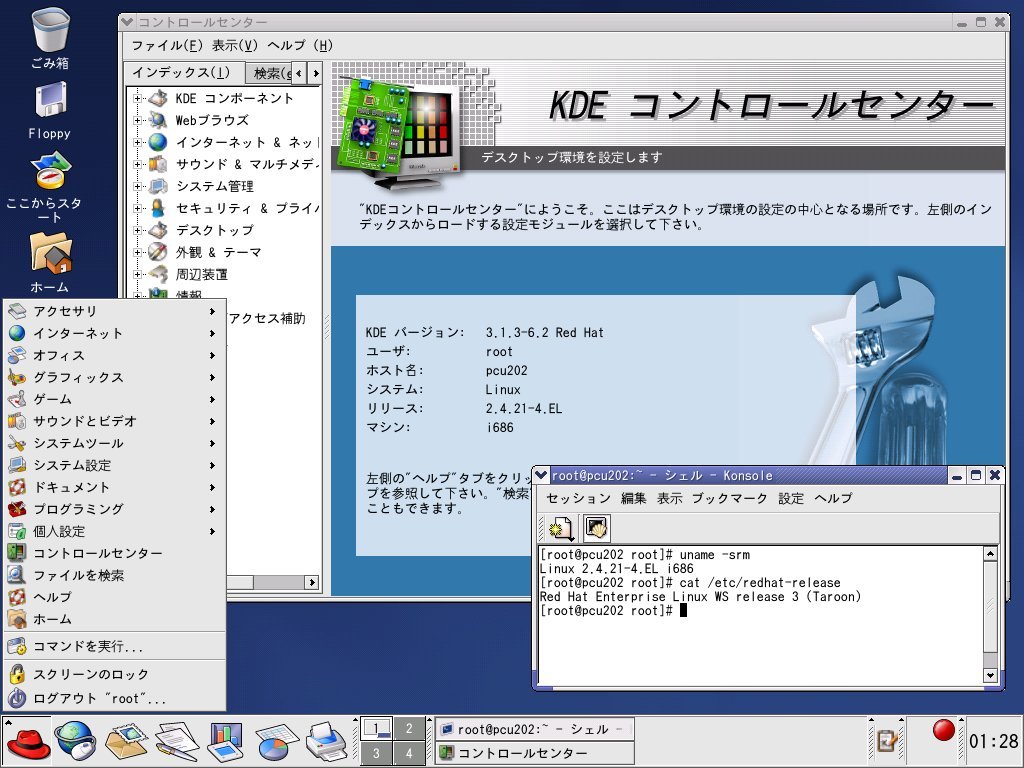The height and width of the screenshot is (768, 1024).
Task: Expand the システム管理 tree node
Action: pos(137,187)
